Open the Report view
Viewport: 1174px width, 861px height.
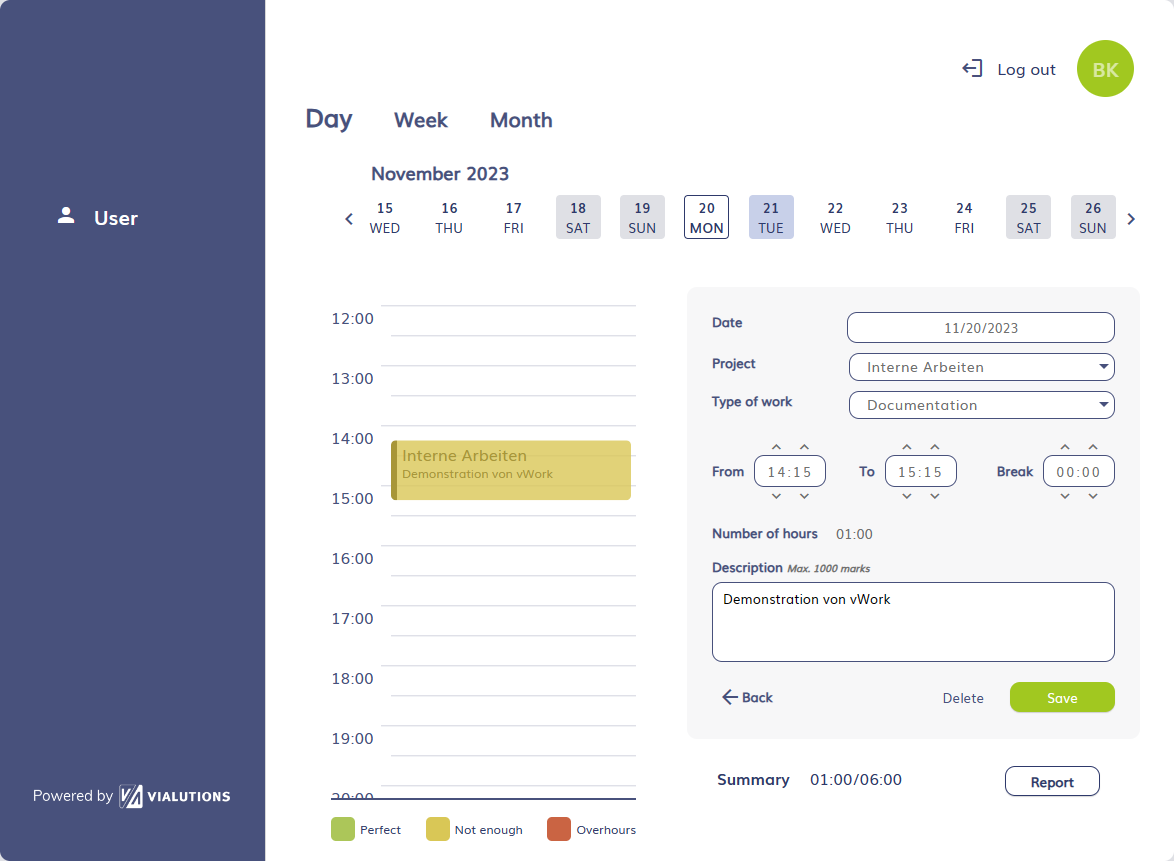1052,781
